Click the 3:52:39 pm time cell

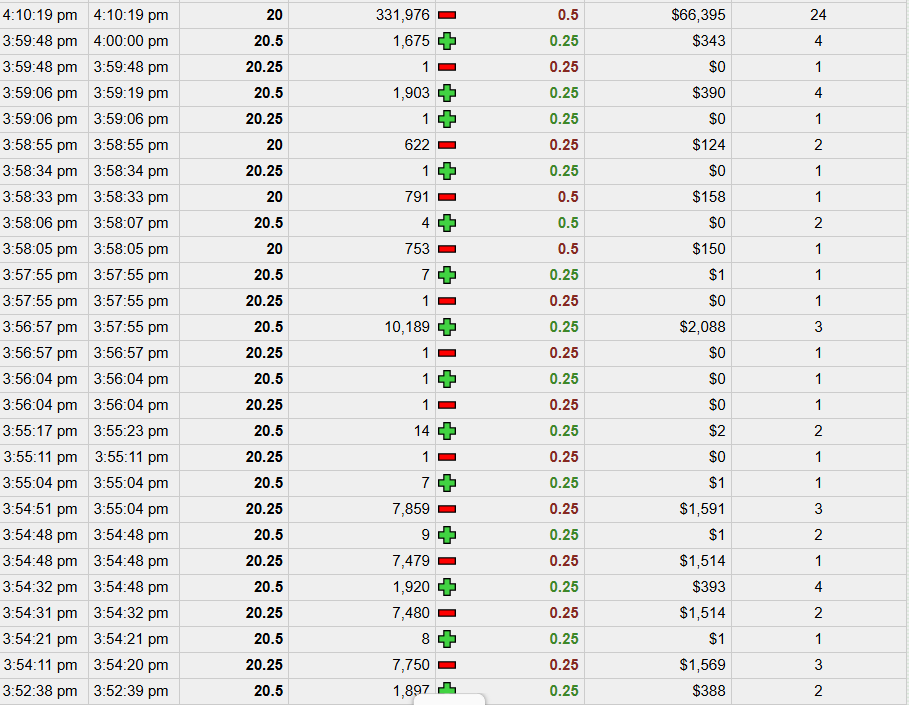click(x=131, y=691)
